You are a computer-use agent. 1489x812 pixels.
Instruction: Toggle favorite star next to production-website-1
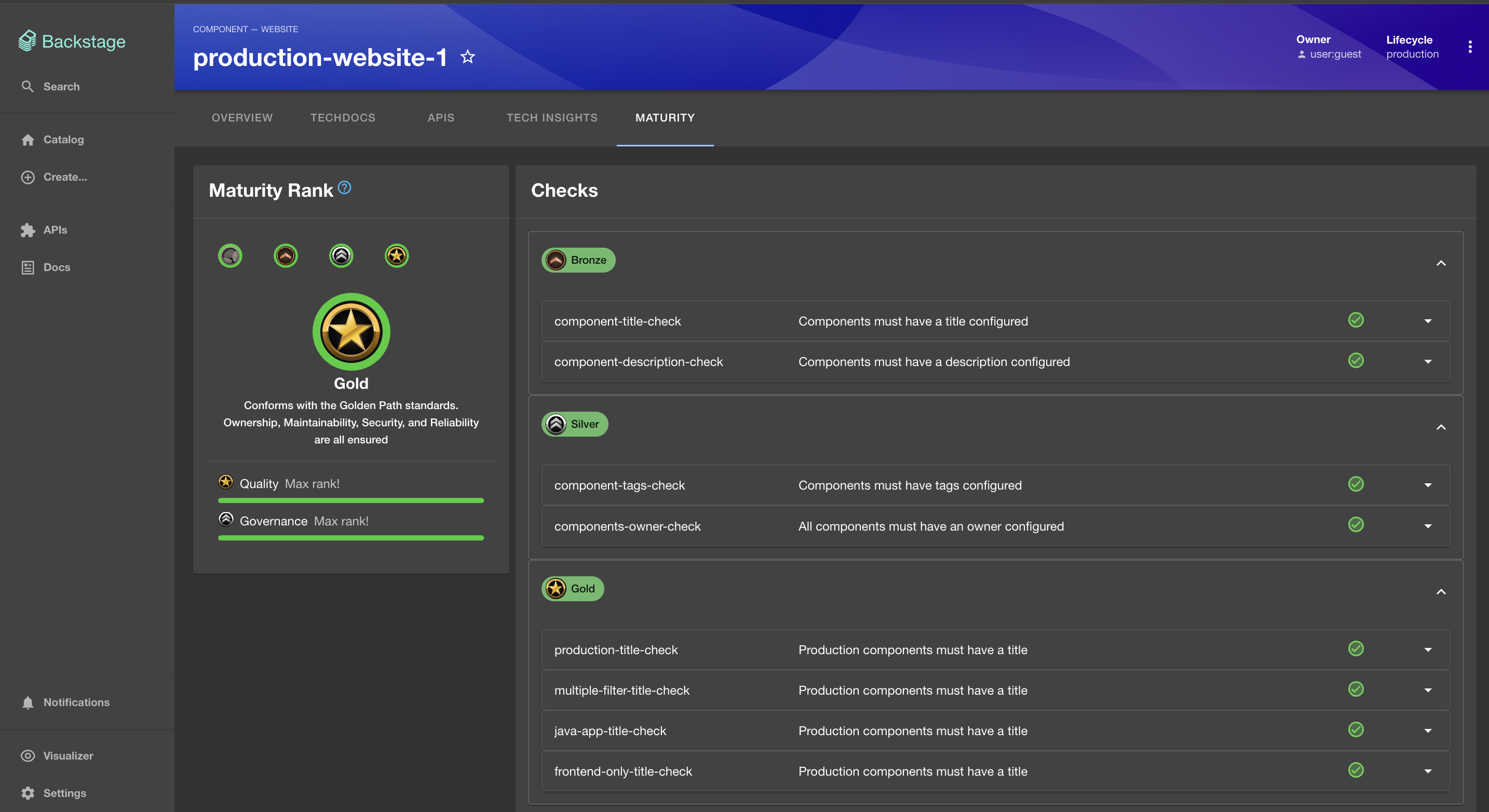[468, 57]
